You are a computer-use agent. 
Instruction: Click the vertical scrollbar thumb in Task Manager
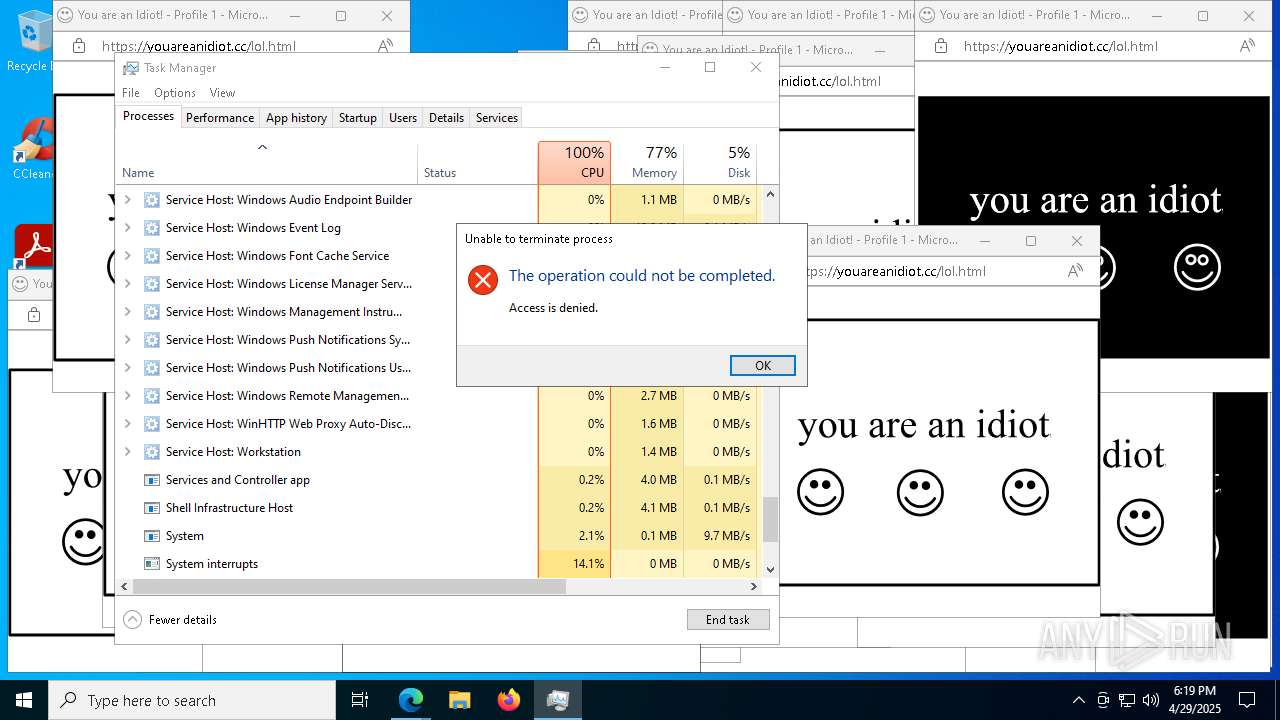(x=770, y=520)
